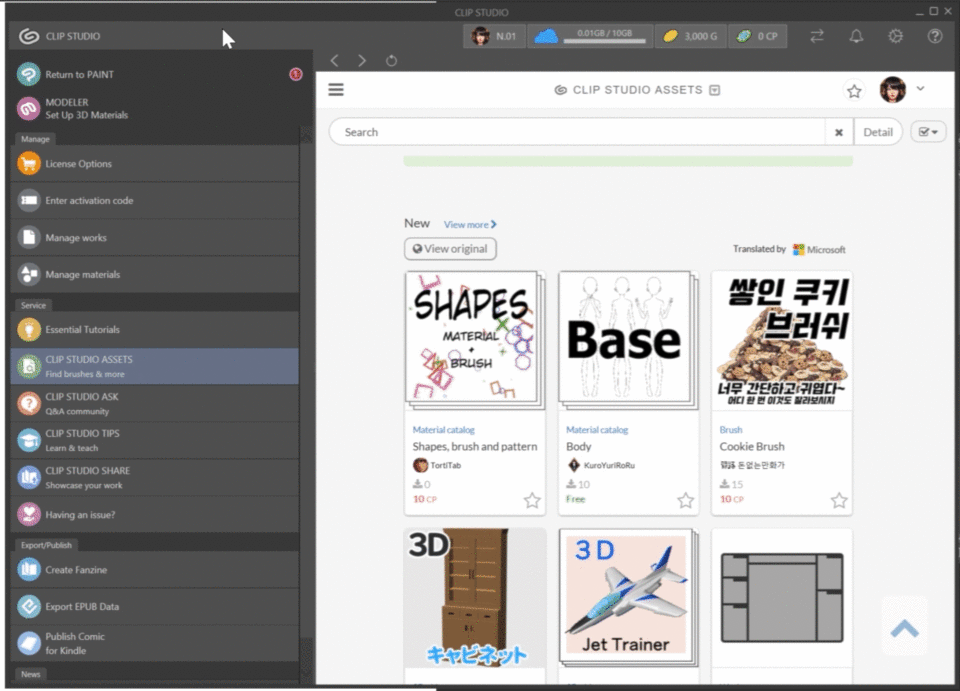Open Material catalog link above Body

597,430
